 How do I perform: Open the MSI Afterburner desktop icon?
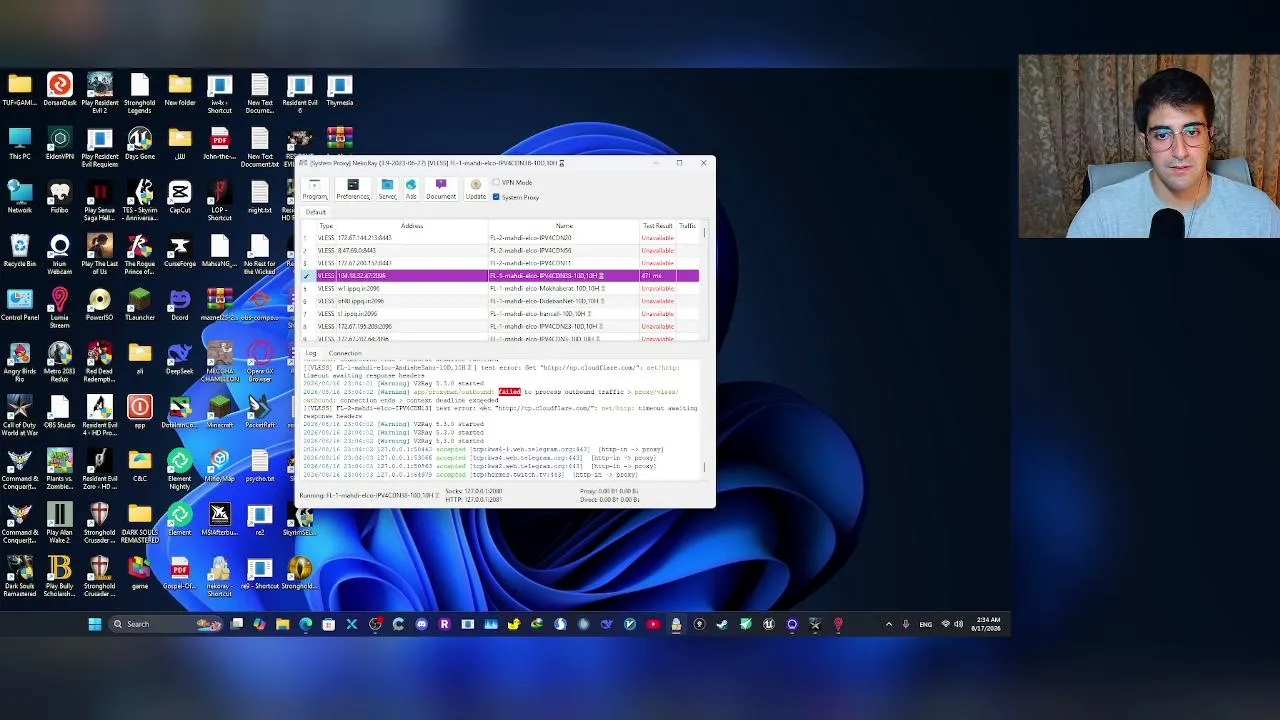[219, 520]
